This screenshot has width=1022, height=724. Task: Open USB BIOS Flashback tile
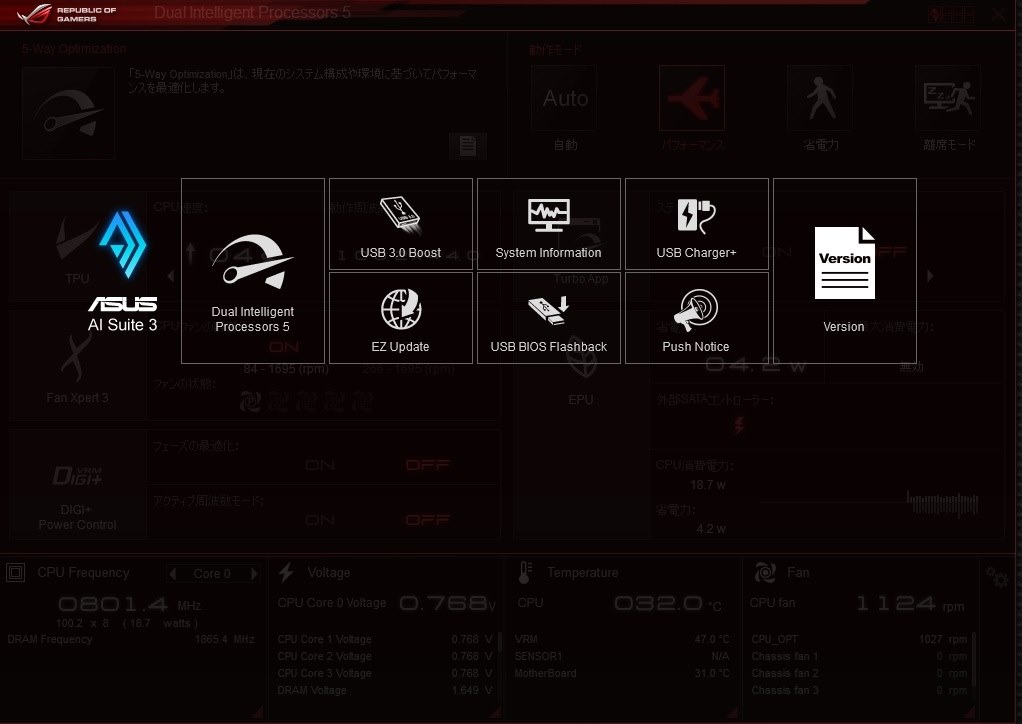(549, 318)
